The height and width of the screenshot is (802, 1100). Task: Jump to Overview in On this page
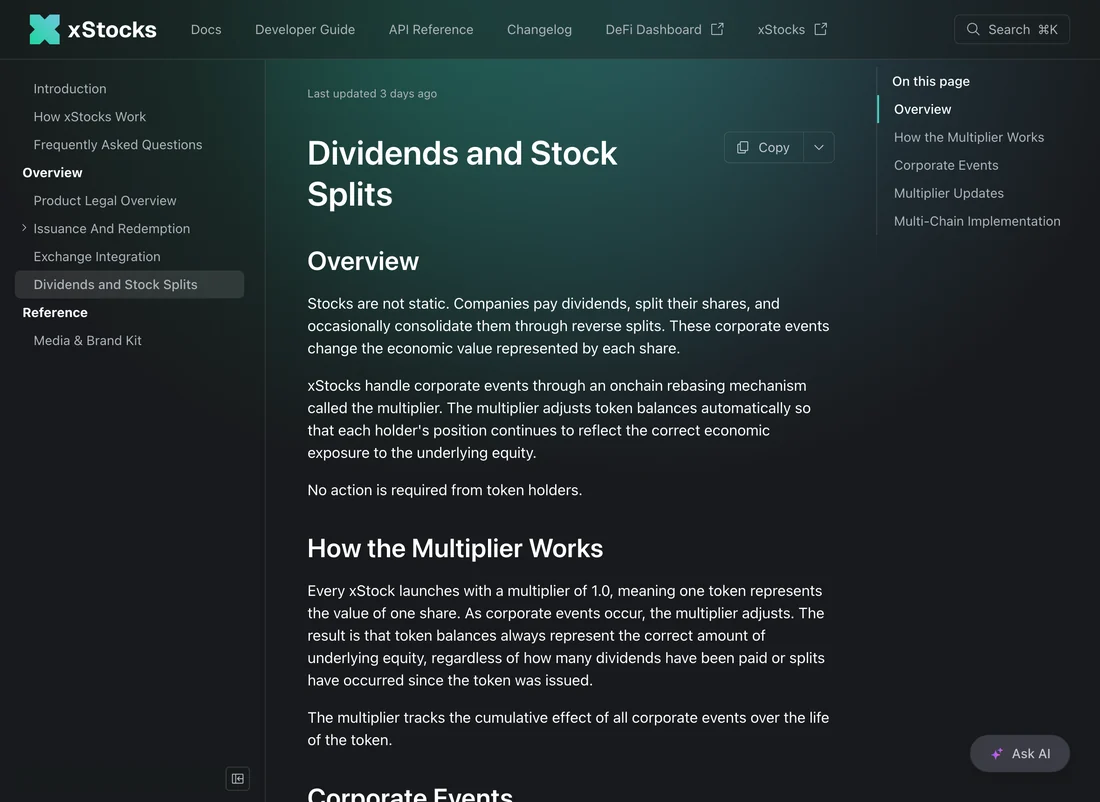(923, 109)
